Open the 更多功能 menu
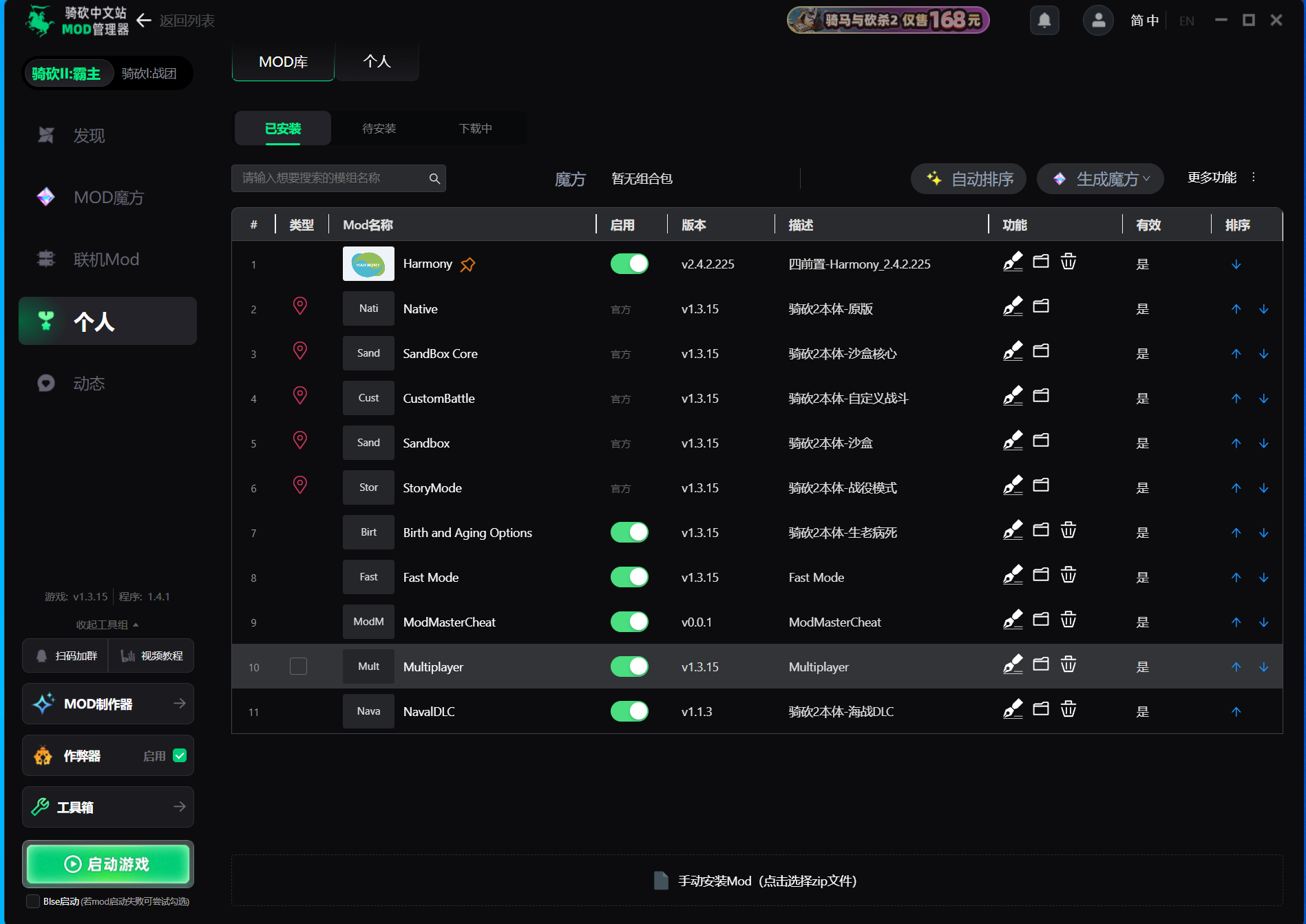The image size is (1306, 924). click(1222, 178)
